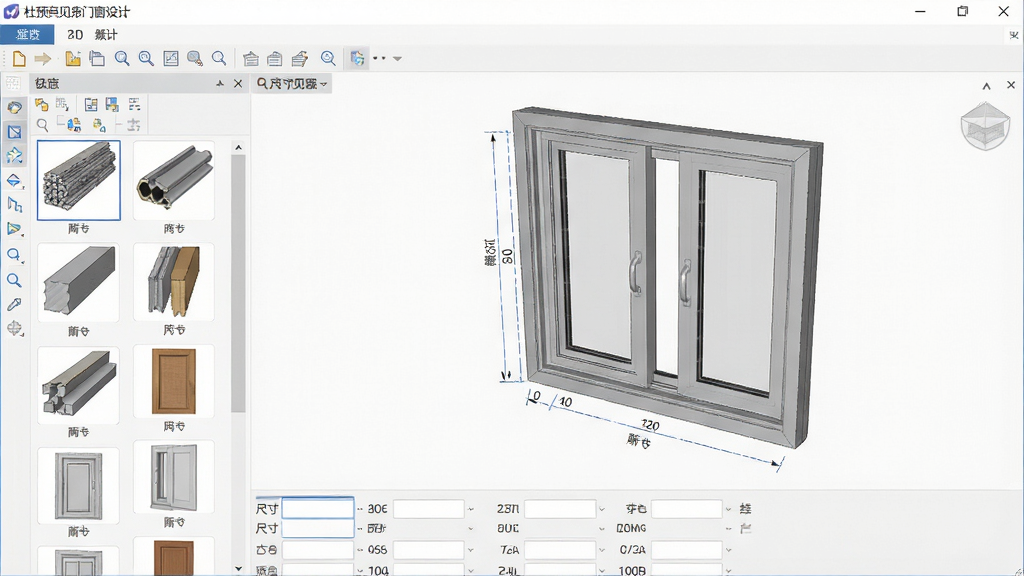This screenshot has height=576, width=1024.
Task: Open dropdown arrow of the 23N field
Action: [x=601, y=509]
